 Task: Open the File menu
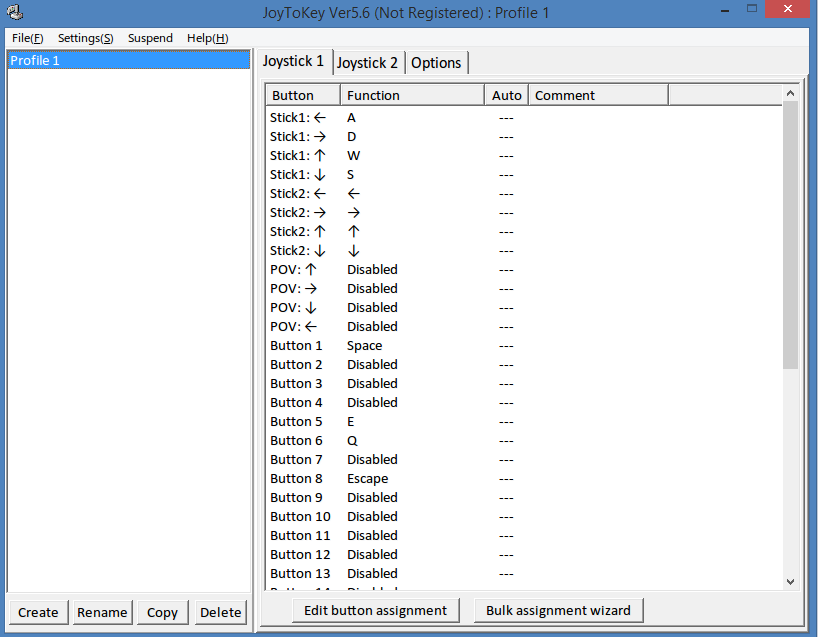point(28,38)
